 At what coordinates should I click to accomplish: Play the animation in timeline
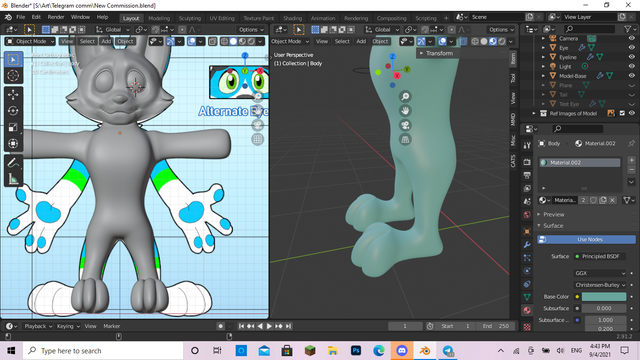269,326
